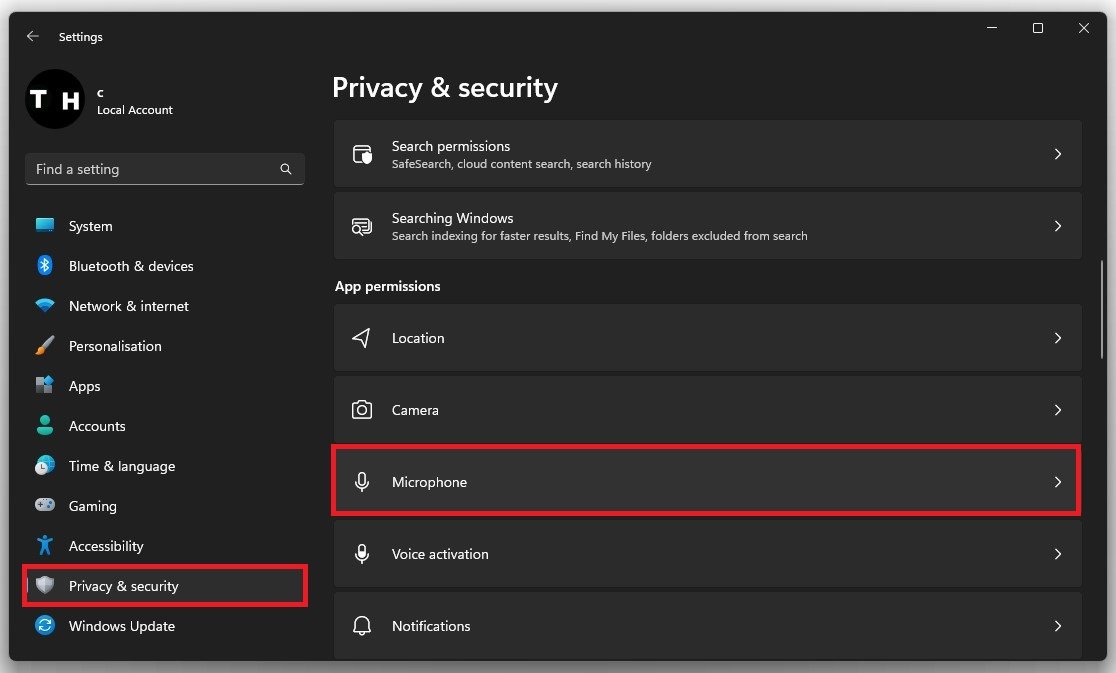This screenshot has width=1116, height=673.
Task: Open Microphone app permission
Action: click(x=706, y=481)
